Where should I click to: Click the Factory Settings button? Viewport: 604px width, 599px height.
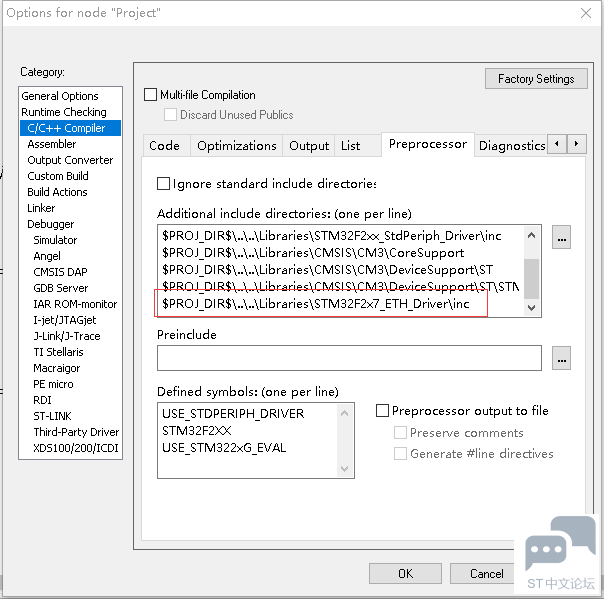pos(536,79)
